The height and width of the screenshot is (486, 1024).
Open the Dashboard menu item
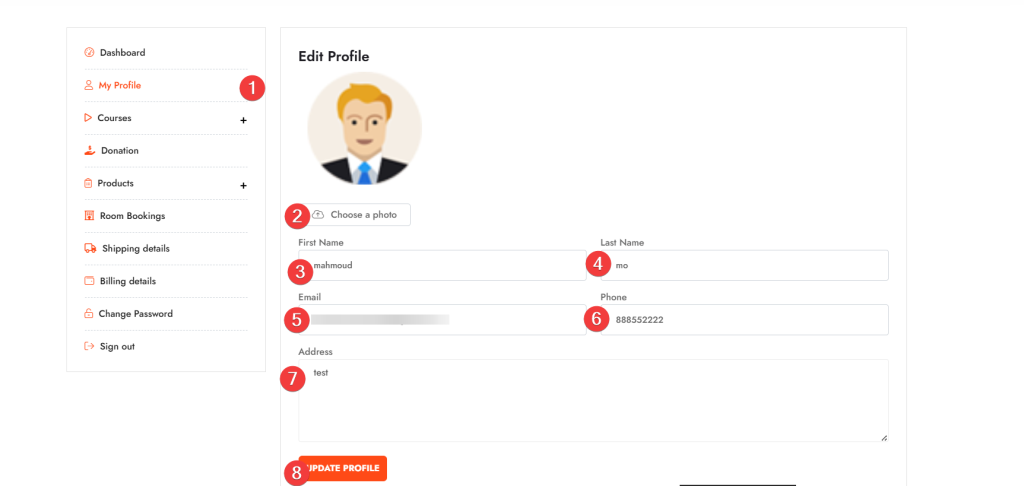coord(122,53)
